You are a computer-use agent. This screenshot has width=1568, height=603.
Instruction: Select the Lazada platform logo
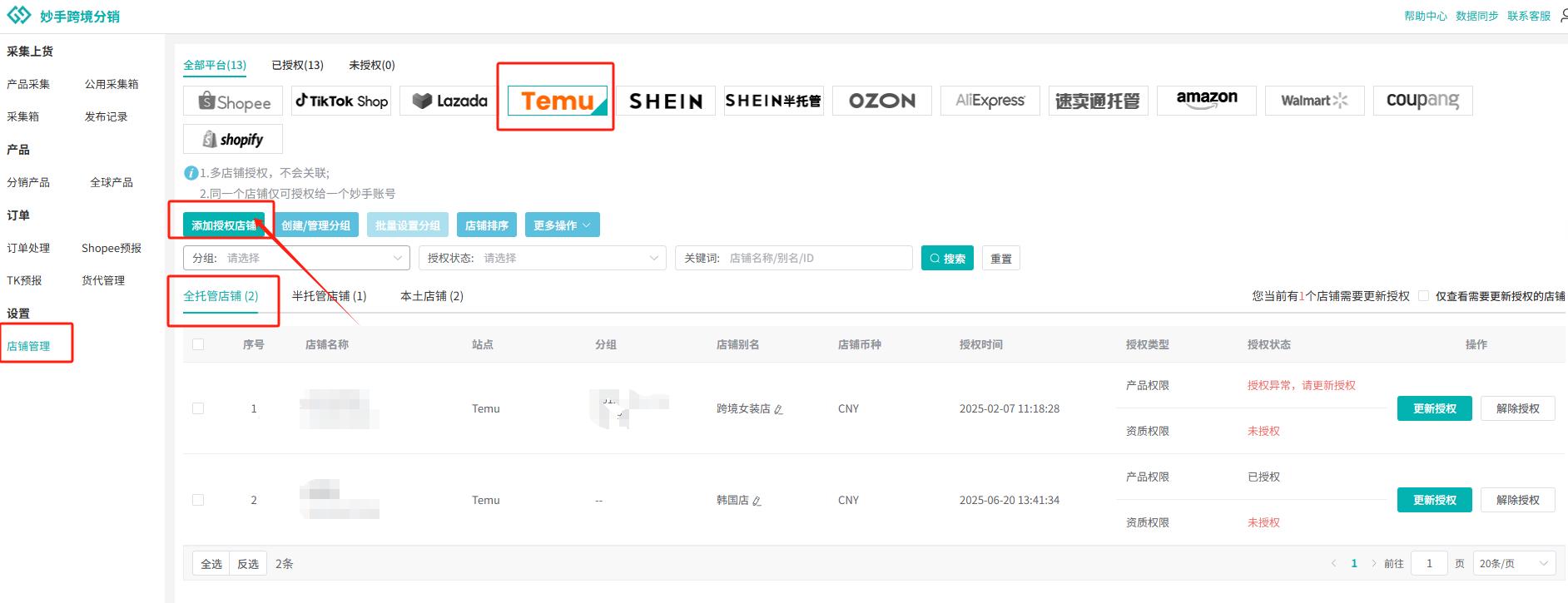[449, 101]
